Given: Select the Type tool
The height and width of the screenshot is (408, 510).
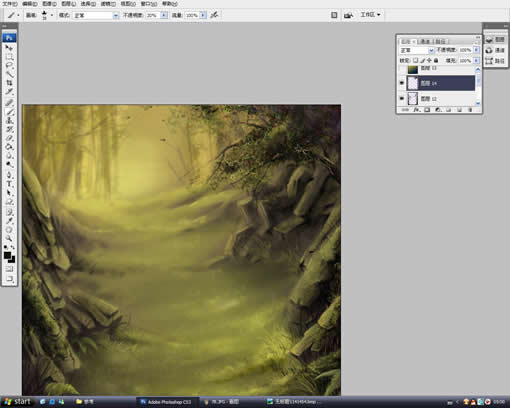Looking at the screenshot, I should click(x=9, y=184).
